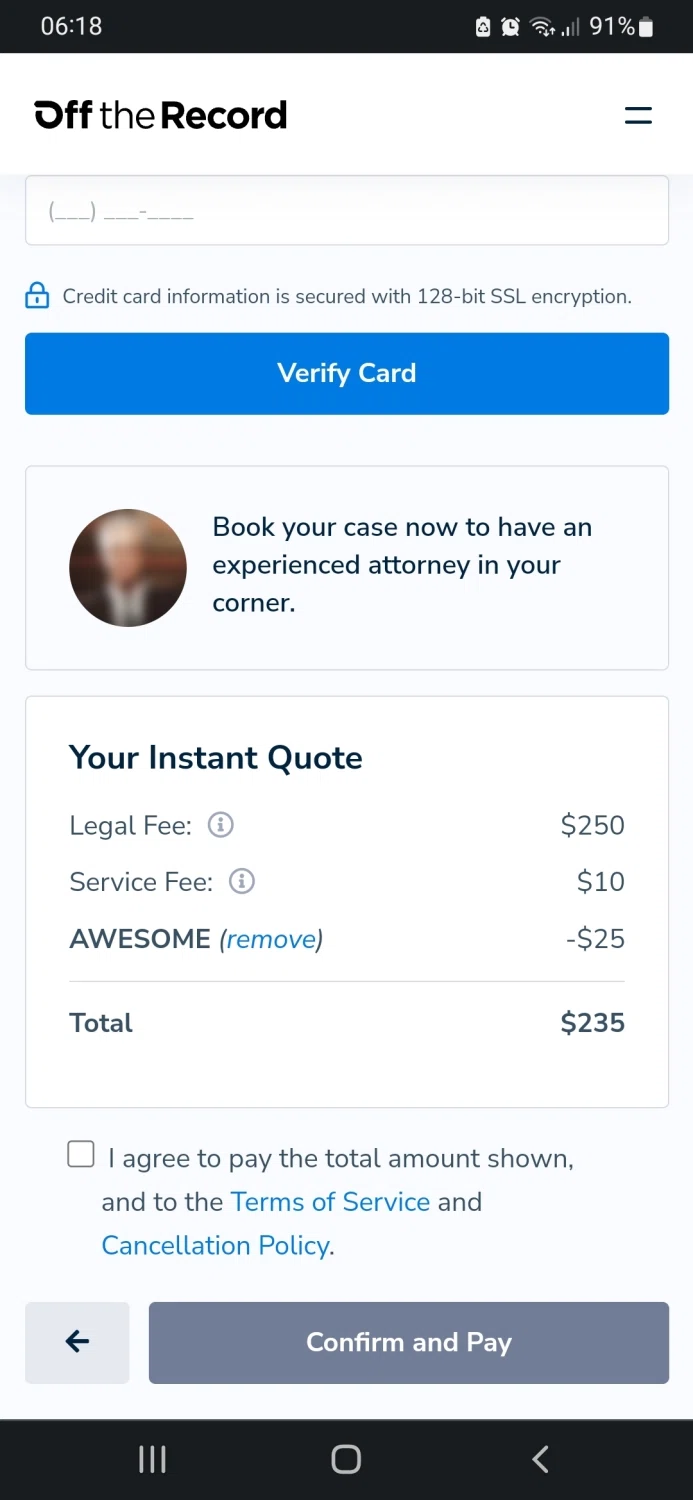
Task: Click the Verify Card button
Action: coord(346,373)
